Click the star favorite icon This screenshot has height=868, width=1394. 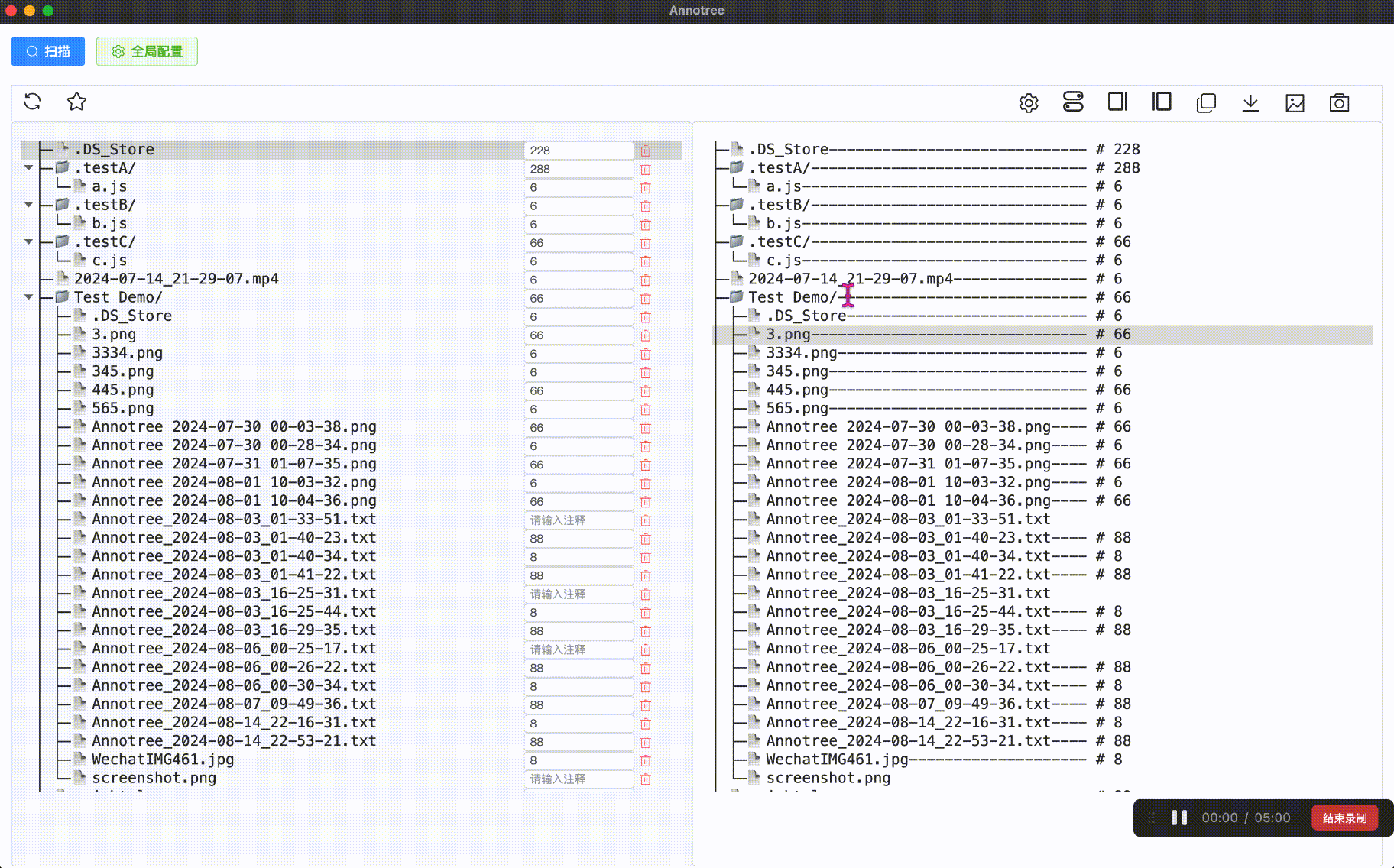click(76, 102)
